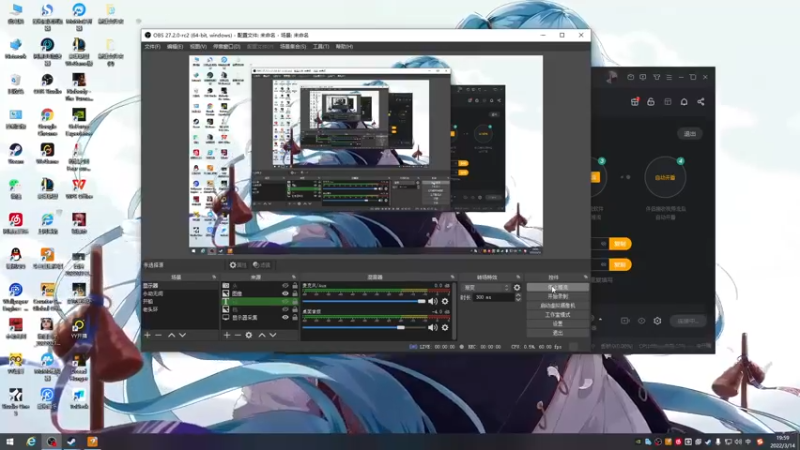Toggle visibility eye of the topmost camera source
This screenshot has width=800, height=450.
point(285,286)
